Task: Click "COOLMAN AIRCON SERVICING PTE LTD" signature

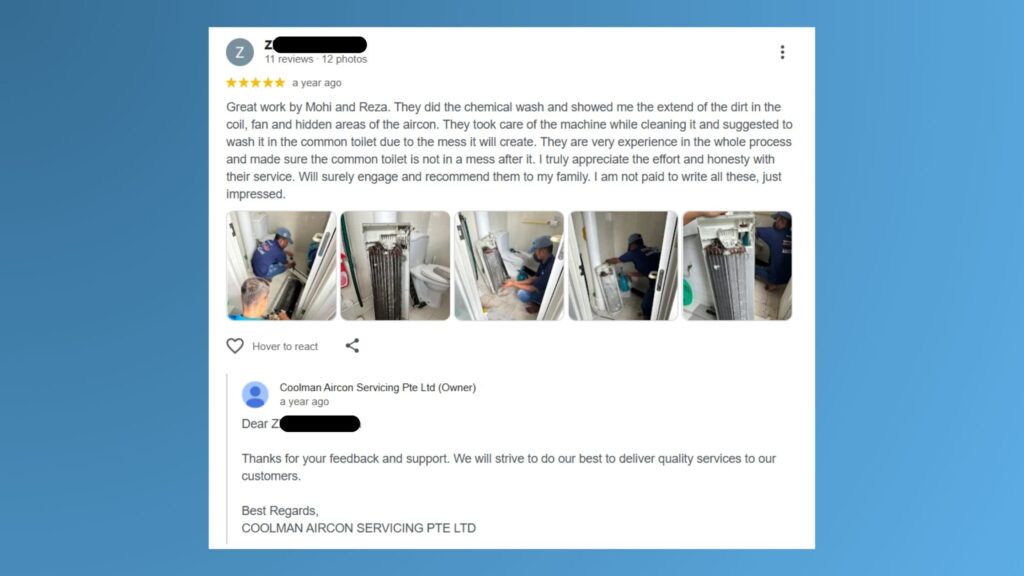Action: [x=359, y=528]
